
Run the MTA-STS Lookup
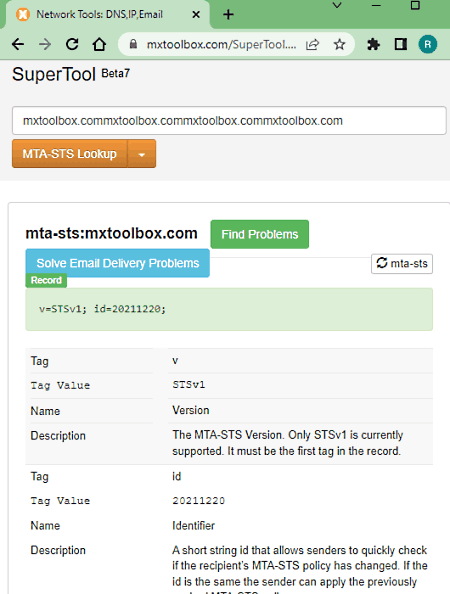[69, 154]
